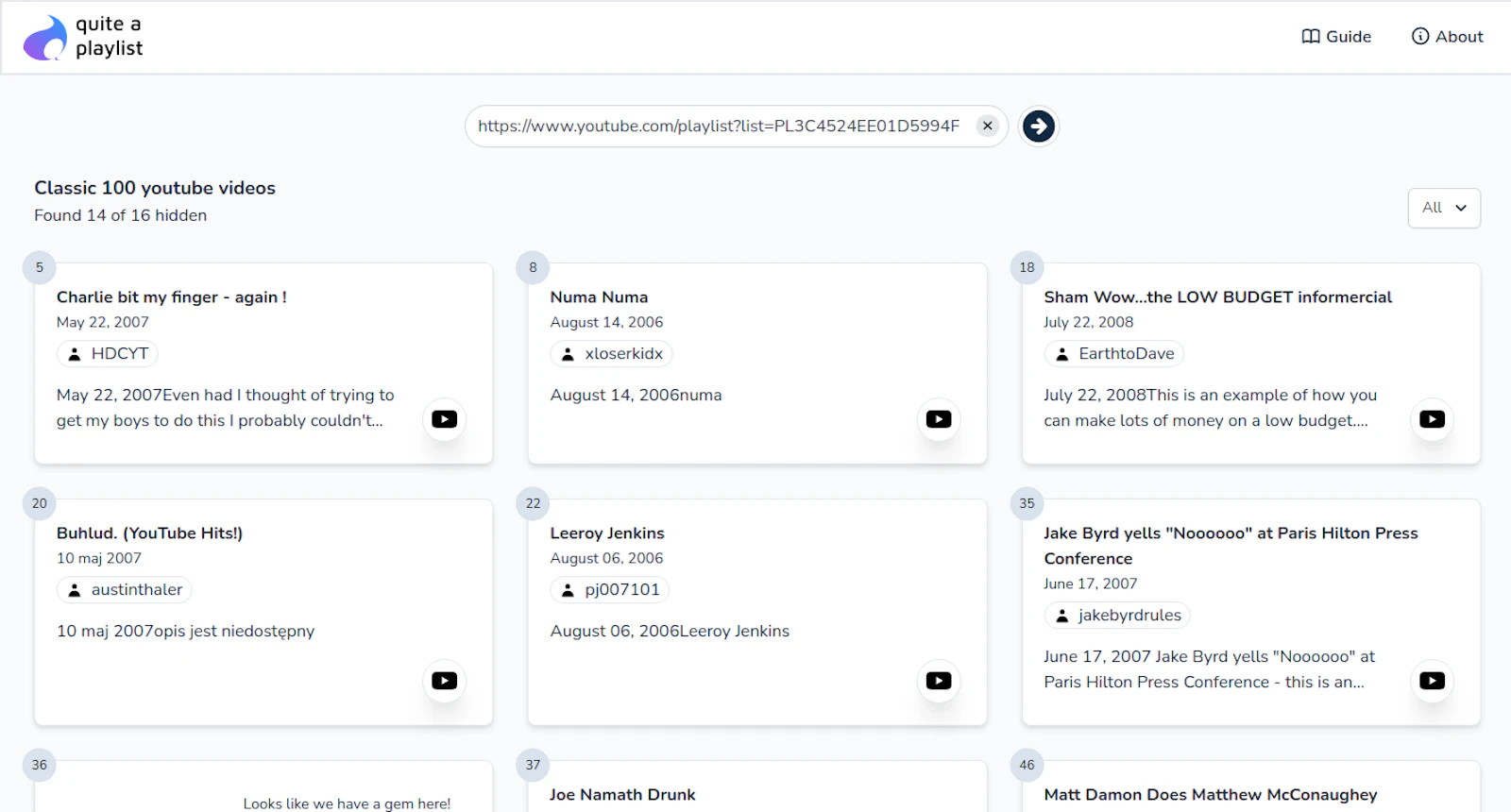Open the All filter dropdown
The height and width of the screenshot is (812, 1511).
(1444, 208)
